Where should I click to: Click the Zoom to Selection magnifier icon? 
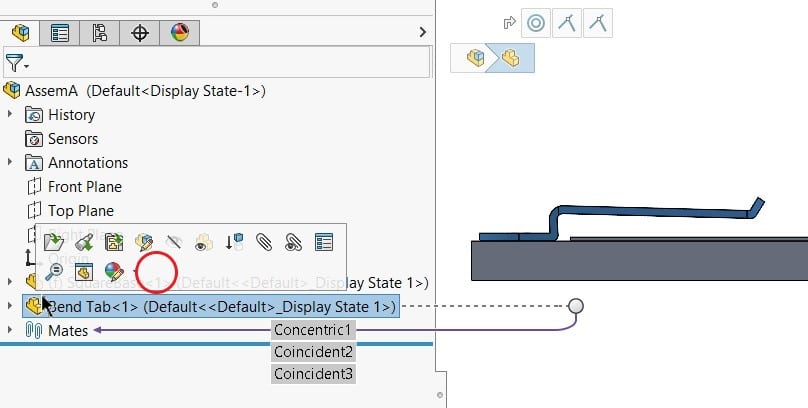(x=55, y=270)
